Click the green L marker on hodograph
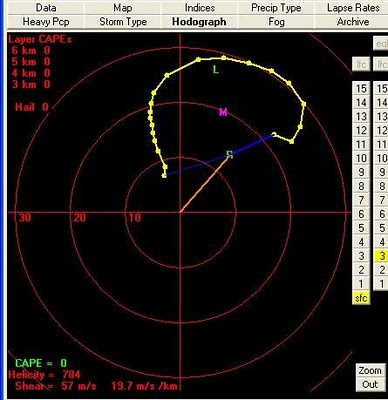388x400 pixels. (x=216, y=70)
